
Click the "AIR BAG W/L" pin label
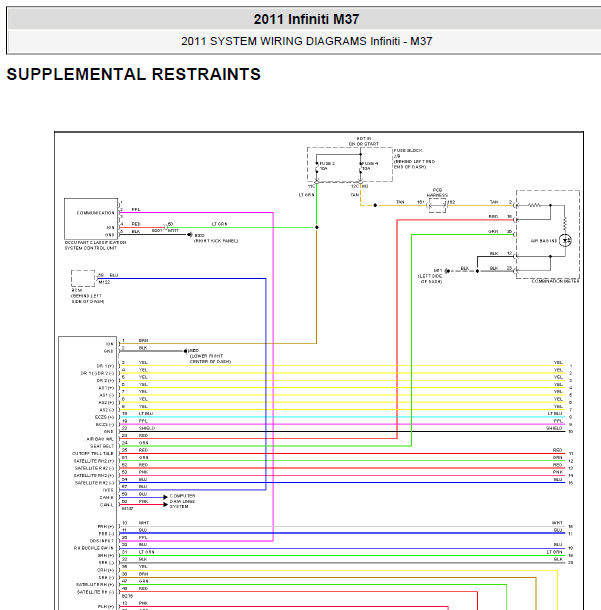coord(100,439)
